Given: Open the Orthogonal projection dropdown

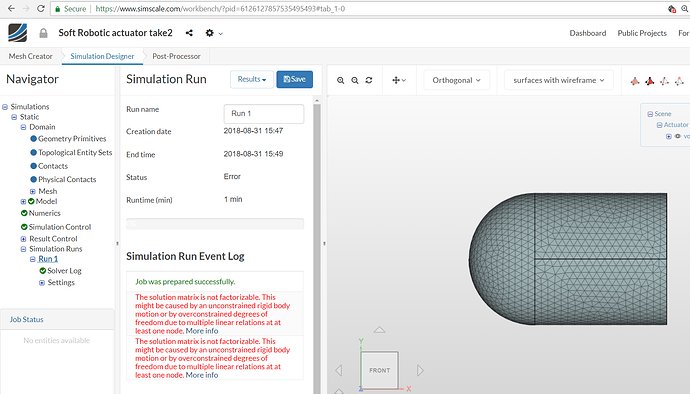Looking at the screenshot, I should click(x=456, y=80).
